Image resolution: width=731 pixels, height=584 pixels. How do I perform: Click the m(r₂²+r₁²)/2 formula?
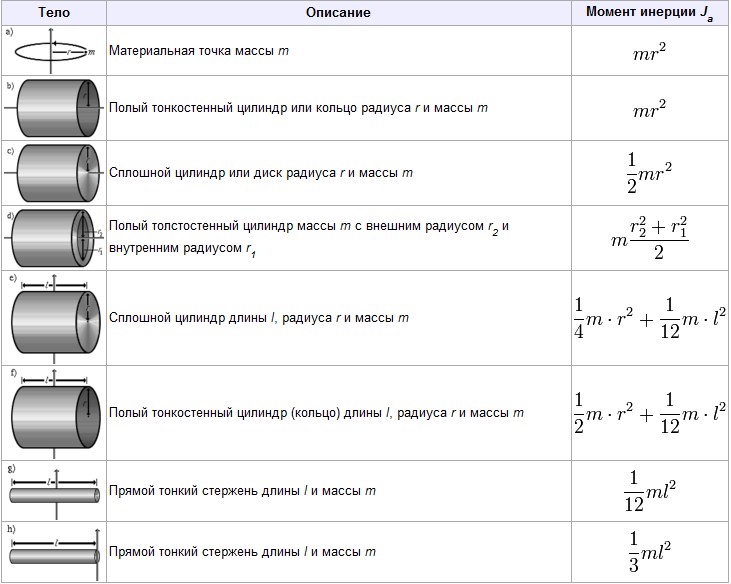point(650,238)
